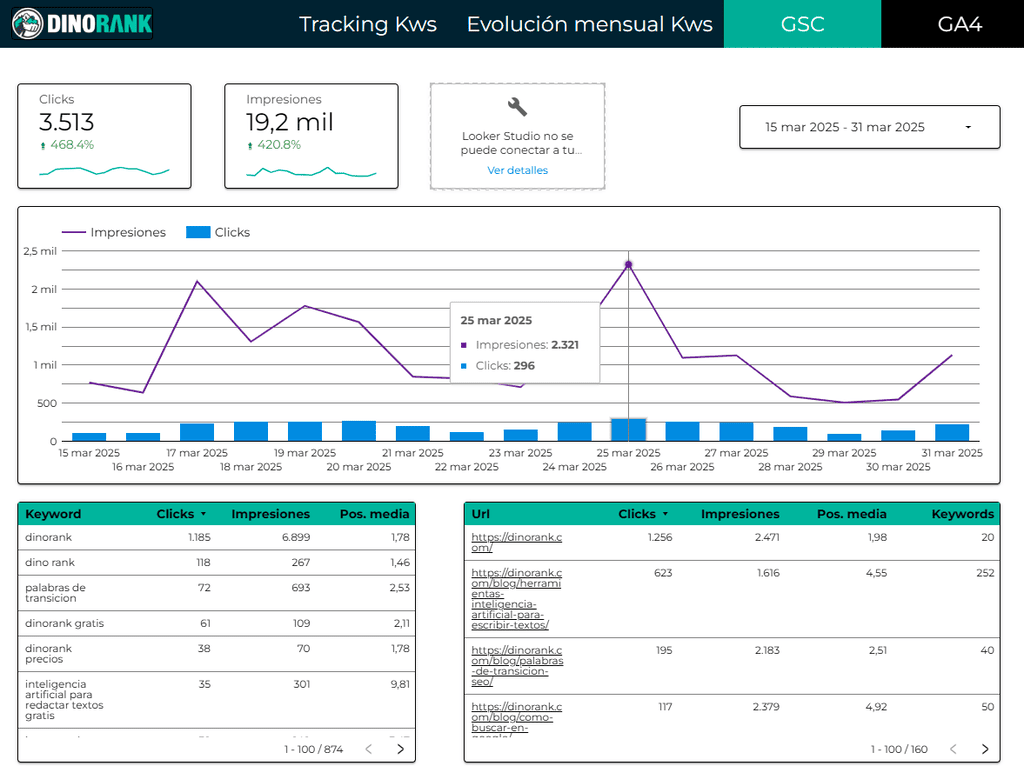The height and width of the screenshot is (766, 1024).
Task: Click the Keyword column header
Action: pyautogui.click(x=53, y=514)
